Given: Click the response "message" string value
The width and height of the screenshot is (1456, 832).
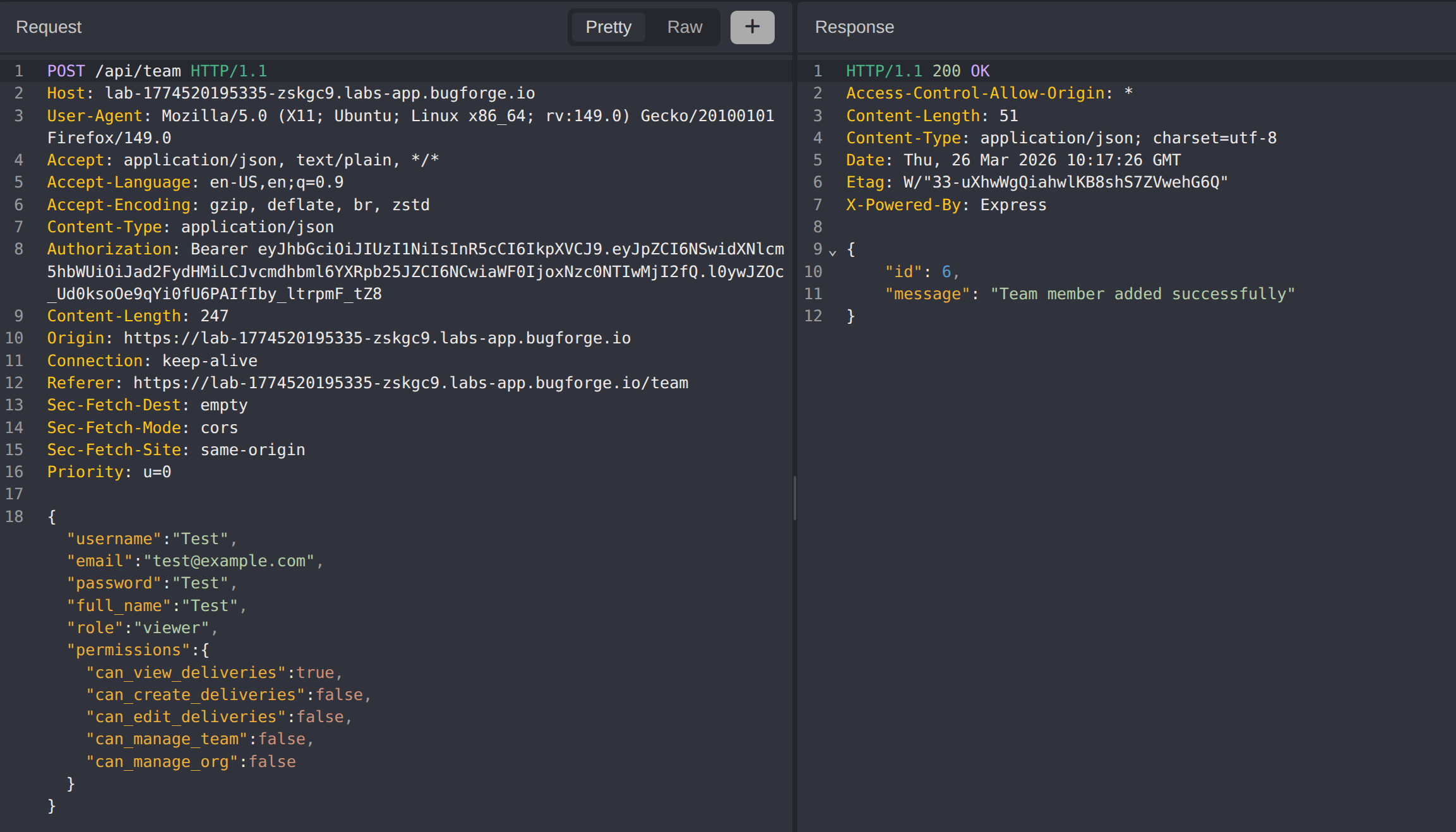Looking at the screenshot, I should [1142, 294].
